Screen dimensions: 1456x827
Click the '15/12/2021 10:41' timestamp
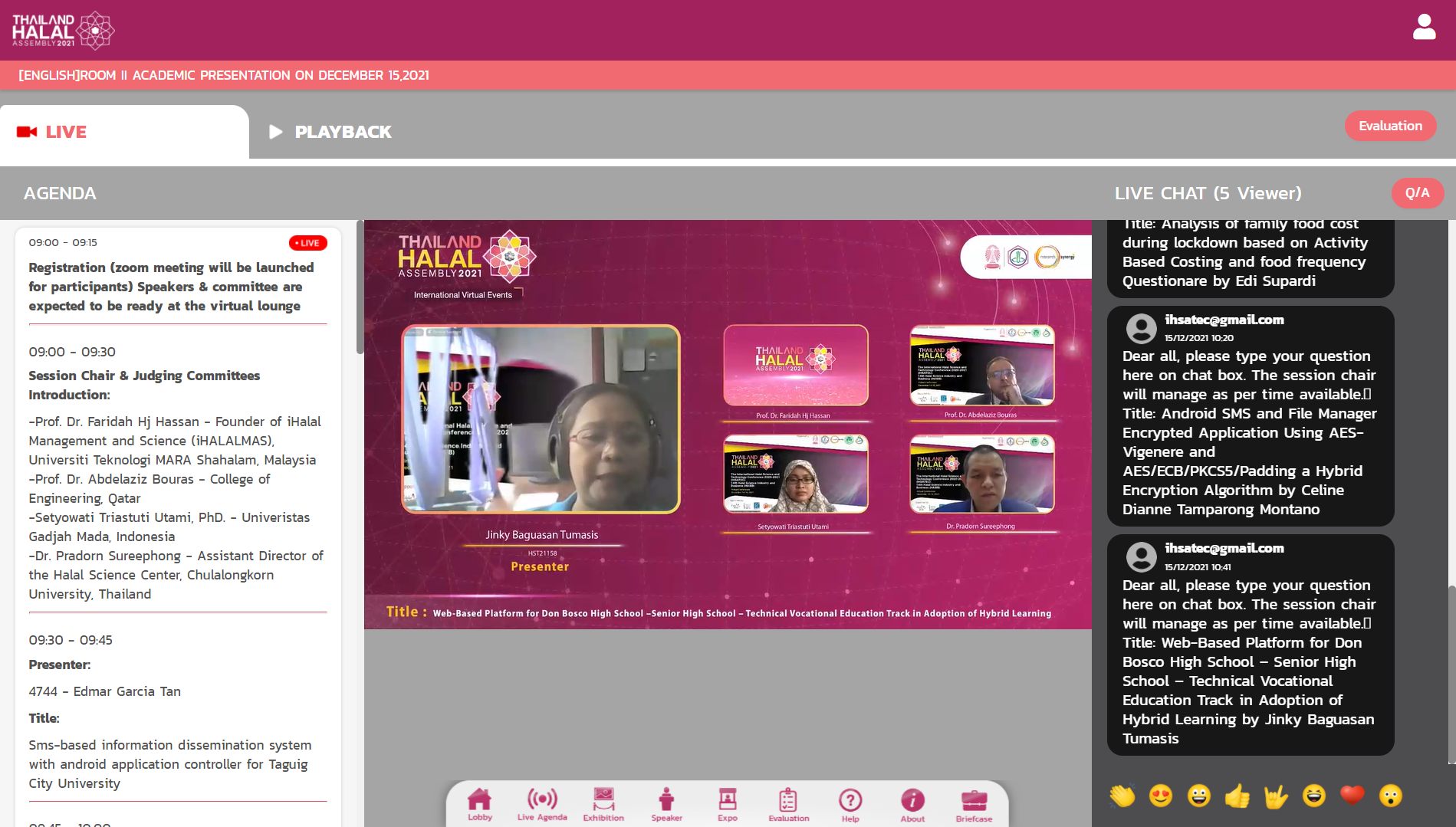(x=1198, y=567)
